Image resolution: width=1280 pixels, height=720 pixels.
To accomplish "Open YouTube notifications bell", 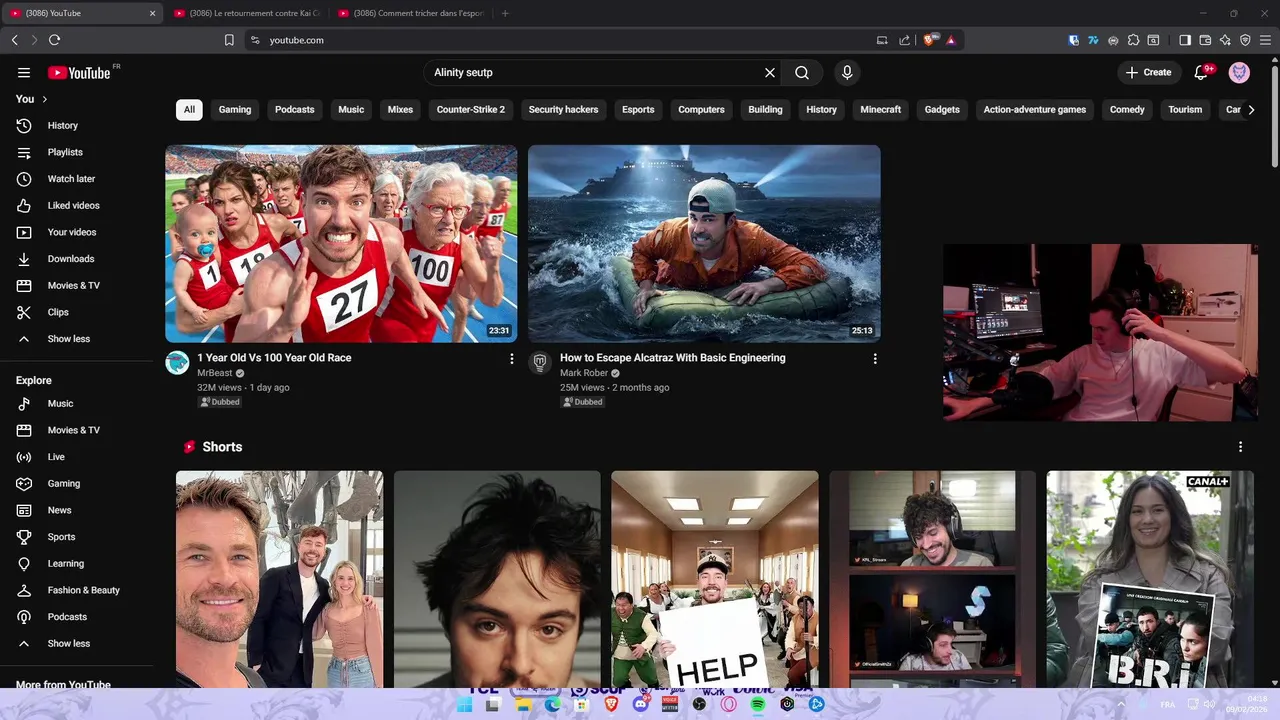I will click(1202, 72).
